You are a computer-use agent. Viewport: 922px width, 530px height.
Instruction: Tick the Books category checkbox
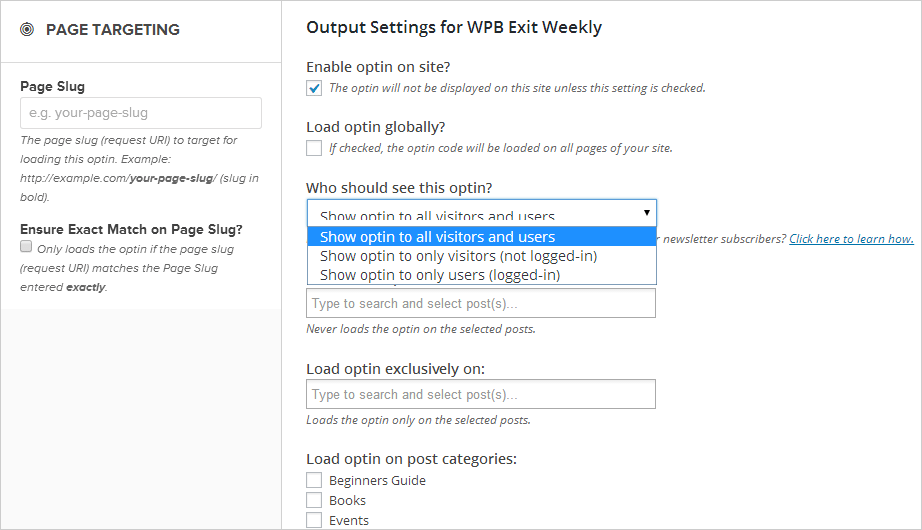pyautogui.click(x=314, y=501)
